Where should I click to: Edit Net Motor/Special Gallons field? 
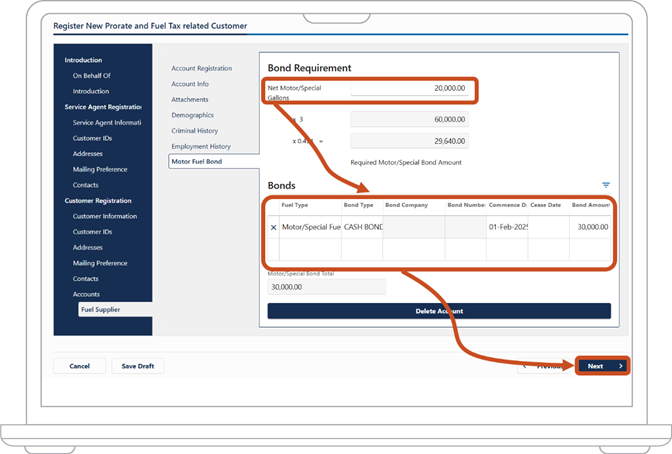coord(409,88)
